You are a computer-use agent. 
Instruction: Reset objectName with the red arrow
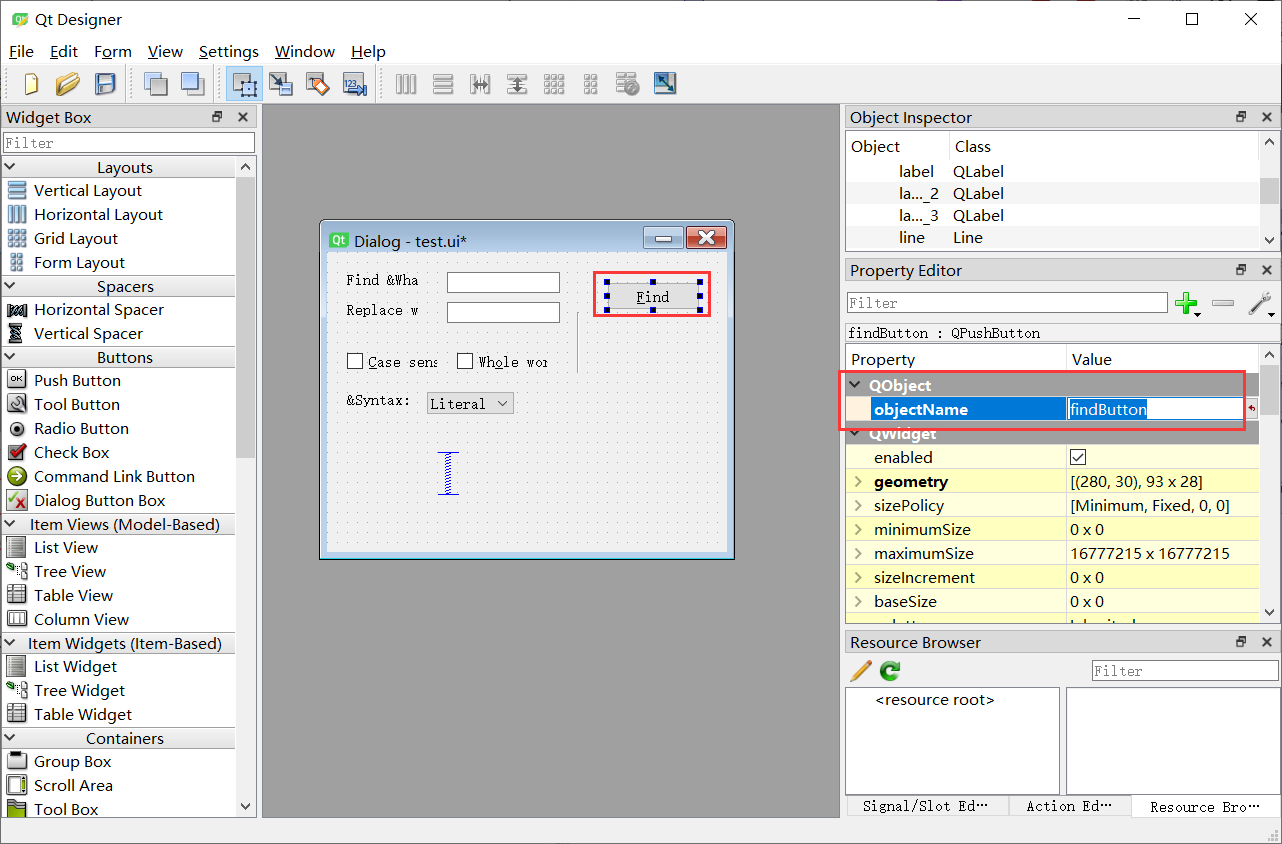pyautogui.click(x=1252, y=409)
